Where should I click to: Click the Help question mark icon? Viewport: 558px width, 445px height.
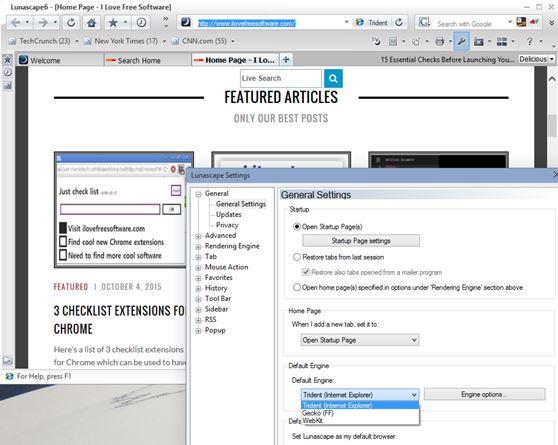[x=530, y=42]
